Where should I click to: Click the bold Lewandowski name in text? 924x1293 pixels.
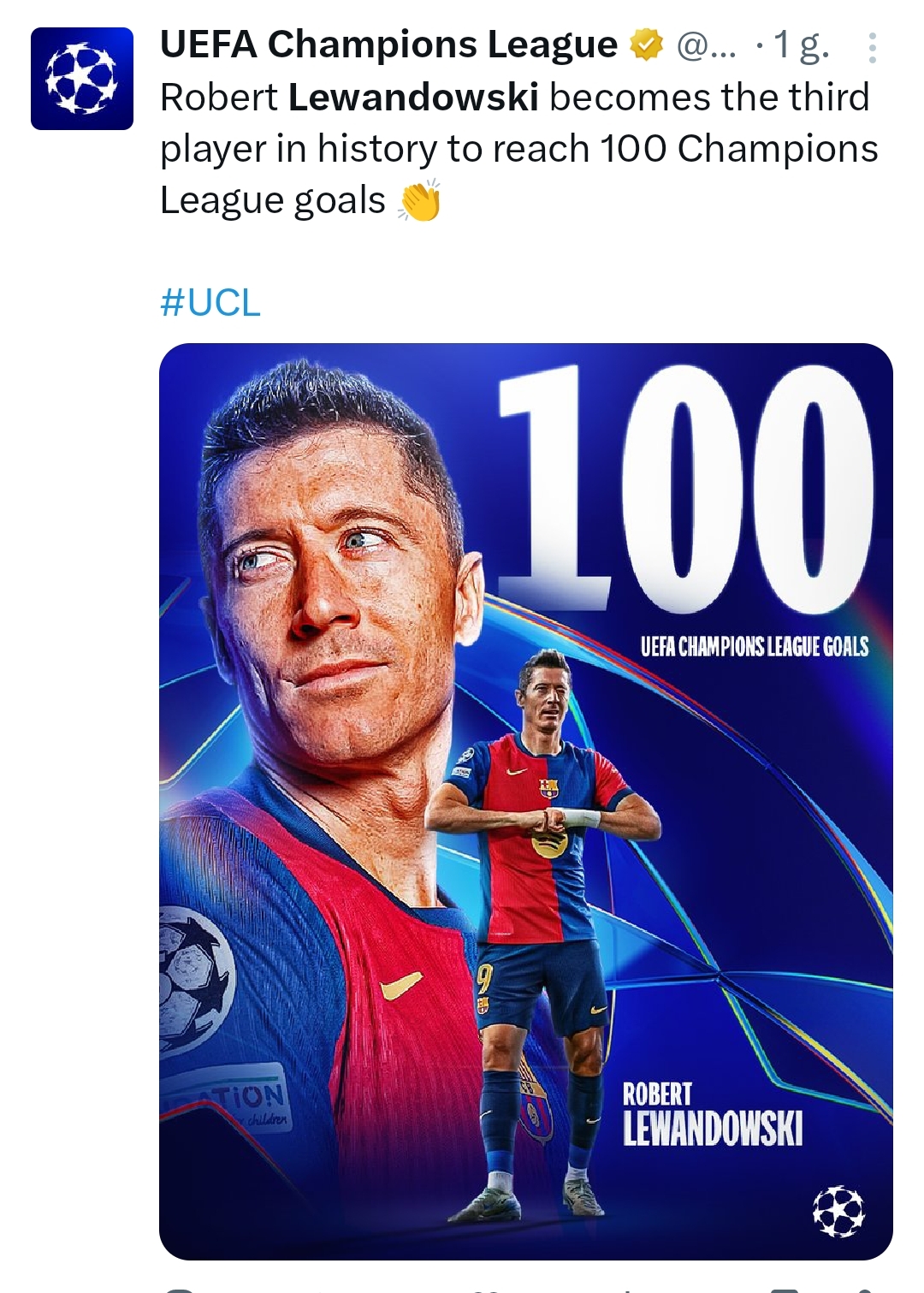point(413,98)
